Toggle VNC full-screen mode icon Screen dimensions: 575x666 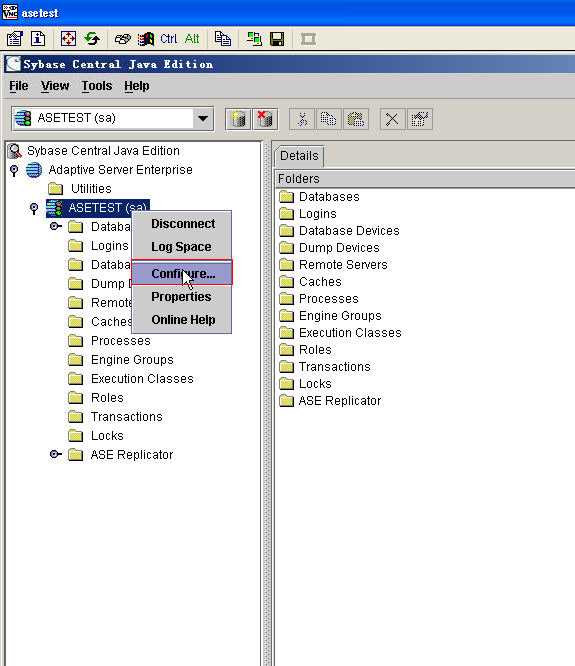pyautogui.click(x=68, y=39)
